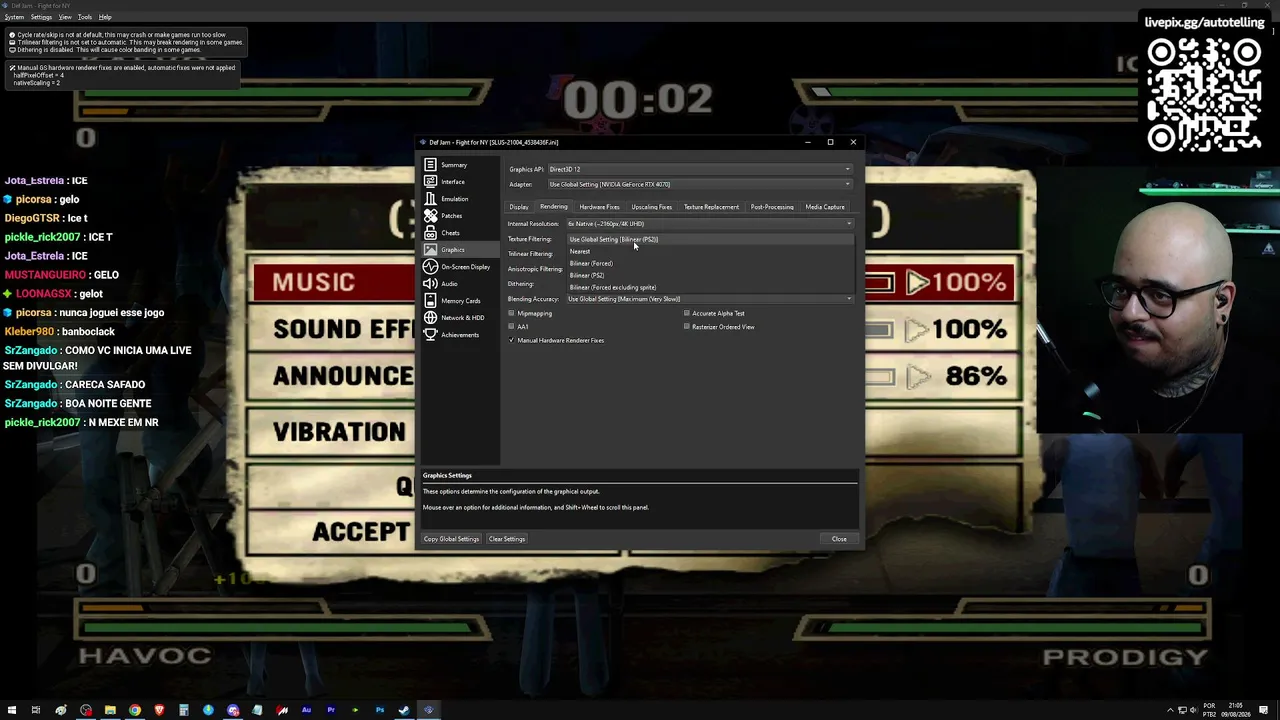
Task: Click the Copy Global Settings button
Action: coord(451,539)
